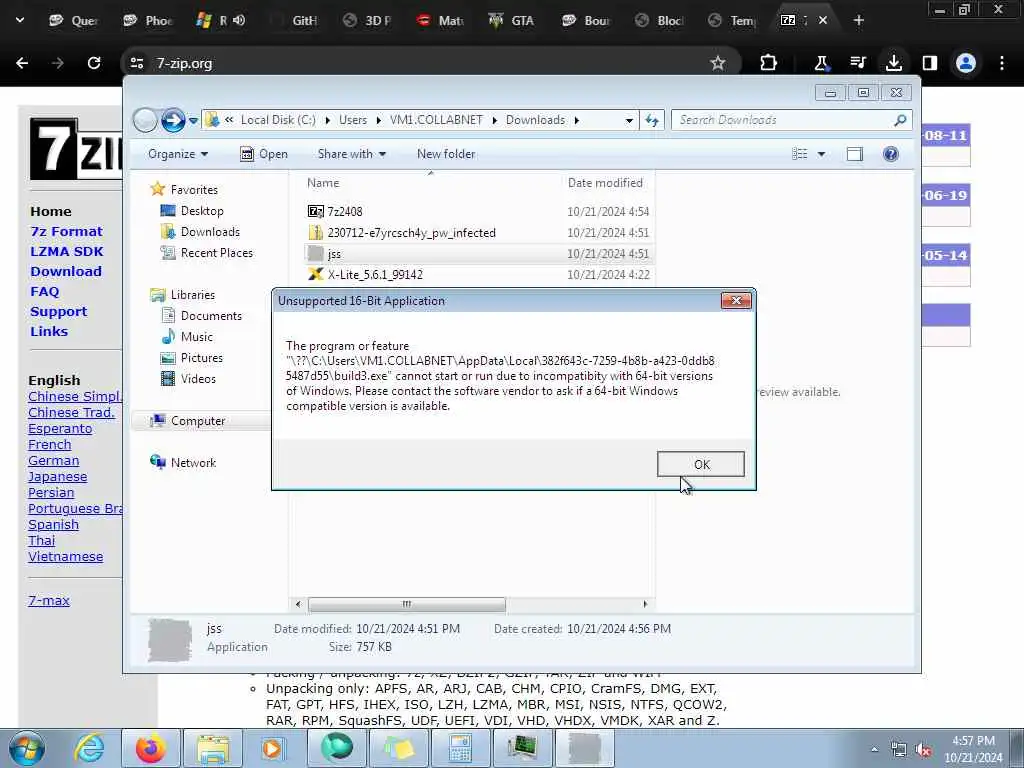Click Open in Explorer toolbar

pyautogui.click(x=264, y=154)
